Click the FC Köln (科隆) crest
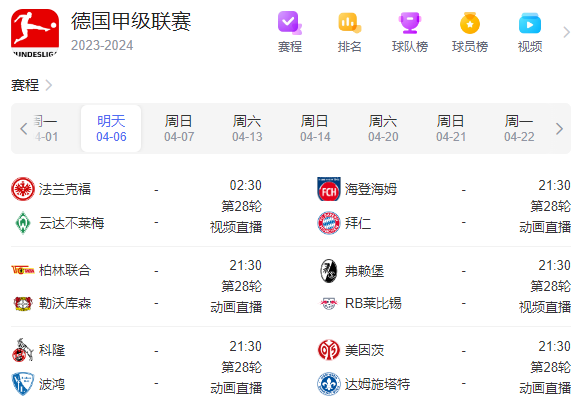This screenshot has height=404, width=580. pyautogui.click(x=23, y=350)
